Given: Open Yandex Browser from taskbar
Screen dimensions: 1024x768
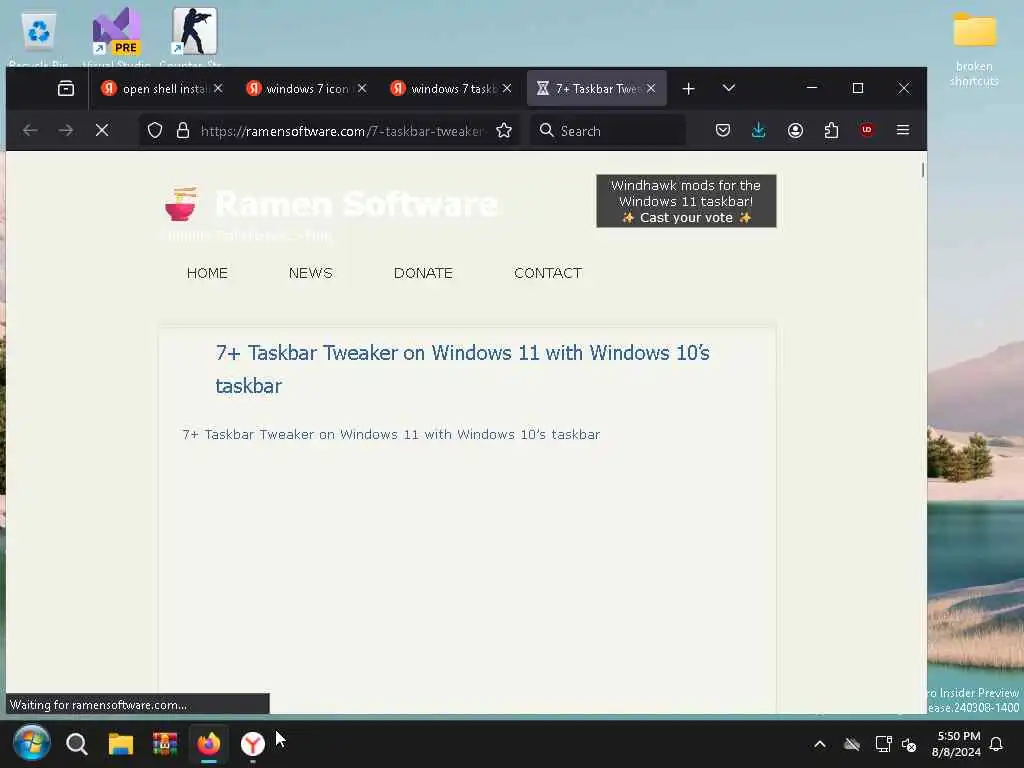Looking at the screenshot, I should tap(253, 744).
